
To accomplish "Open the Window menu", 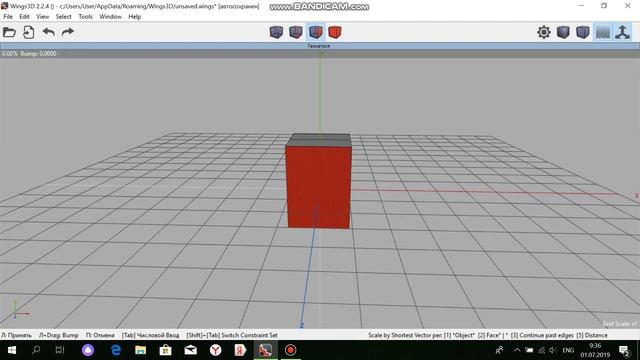I will click(x=110, y=17).
